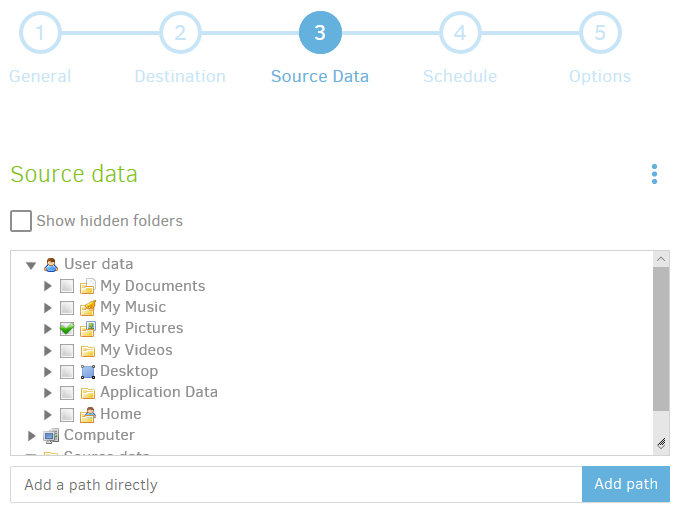Click the My Pictures folder icon
680x512 pixels.
[x=88, y=328]
